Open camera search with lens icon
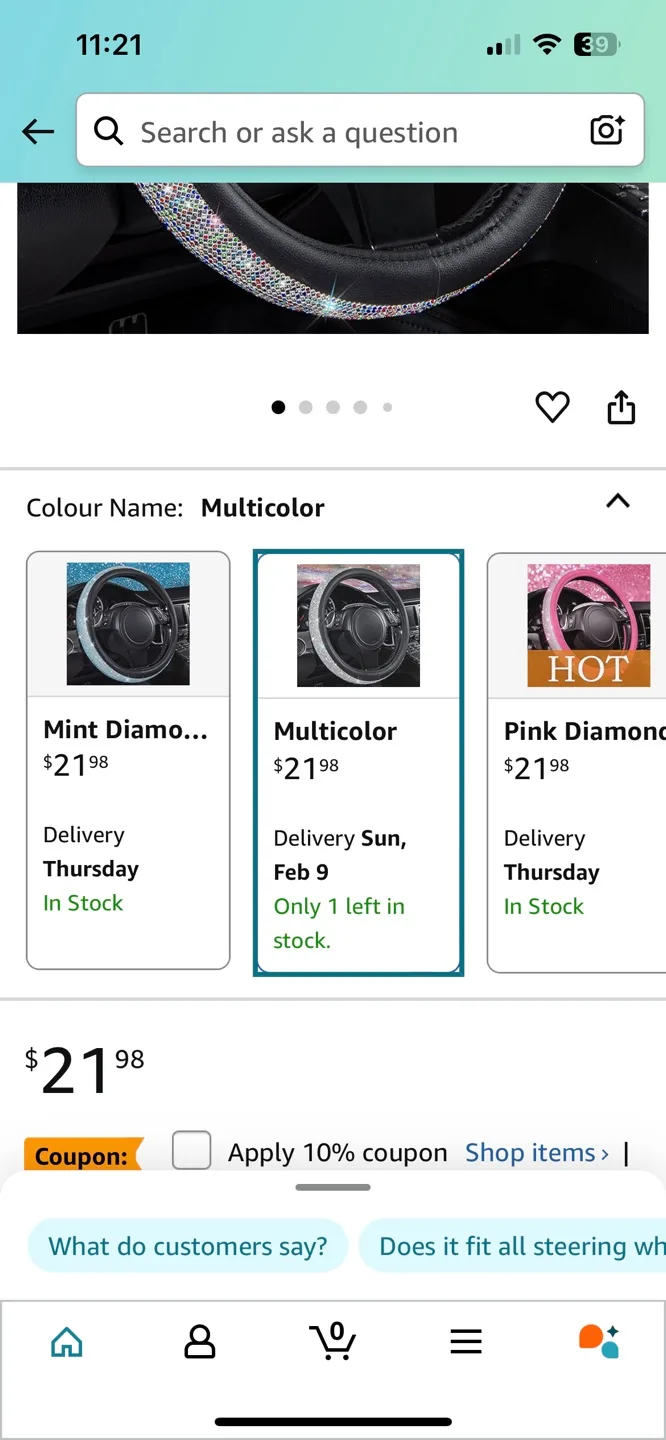 (x=607, y=131)
